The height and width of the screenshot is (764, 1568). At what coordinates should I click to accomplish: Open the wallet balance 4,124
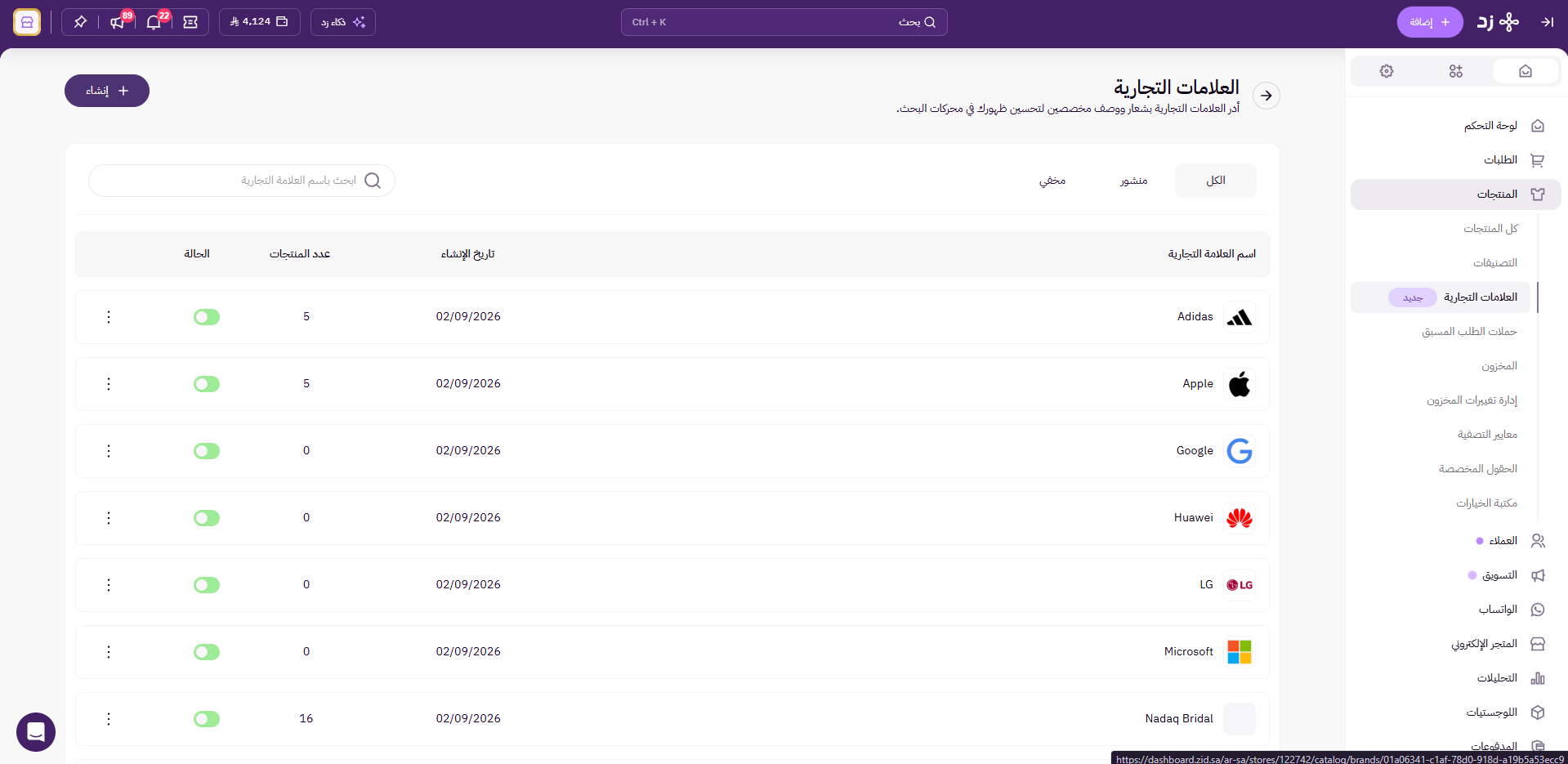[x=259, y=22]
